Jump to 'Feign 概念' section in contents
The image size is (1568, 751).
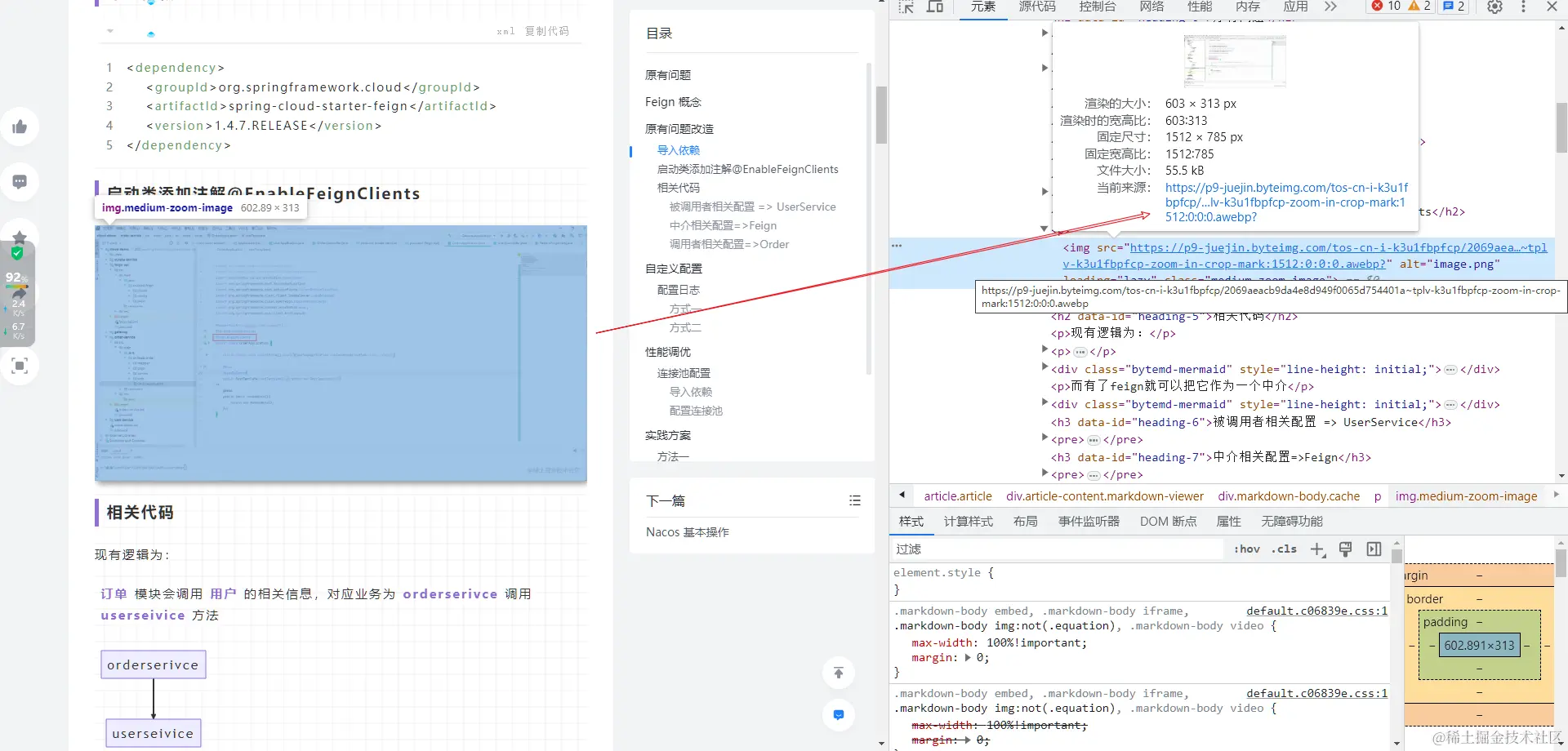[x=673, y=102]
